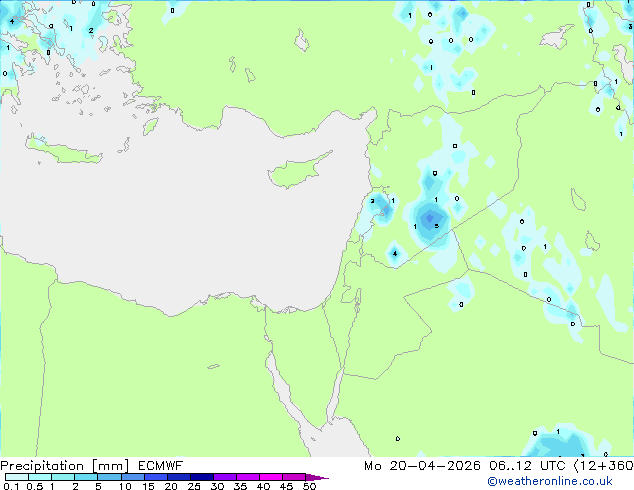
Task: Click the '25' legend scale label
Action: (194, 486)
